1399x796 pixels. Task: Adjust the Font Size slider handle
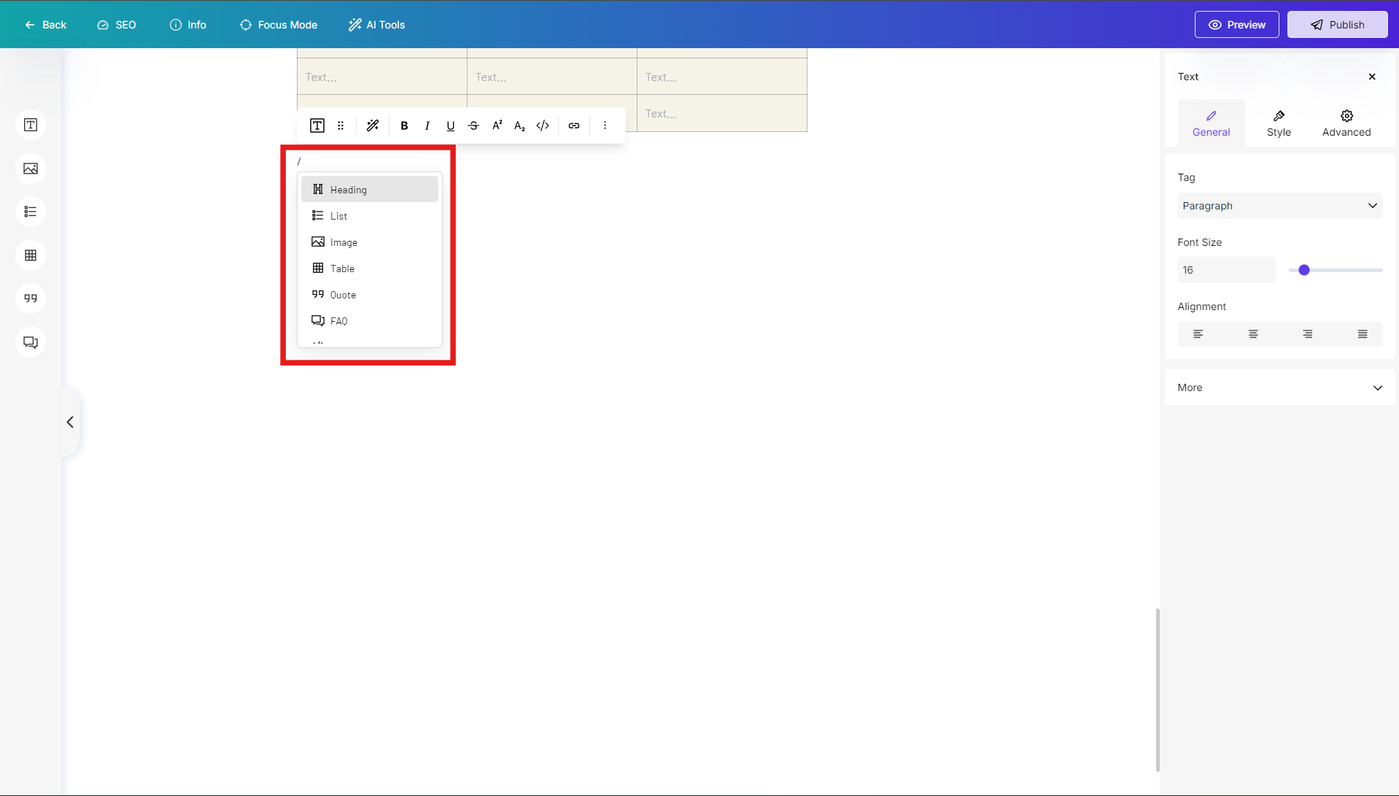click(1304, 270)
